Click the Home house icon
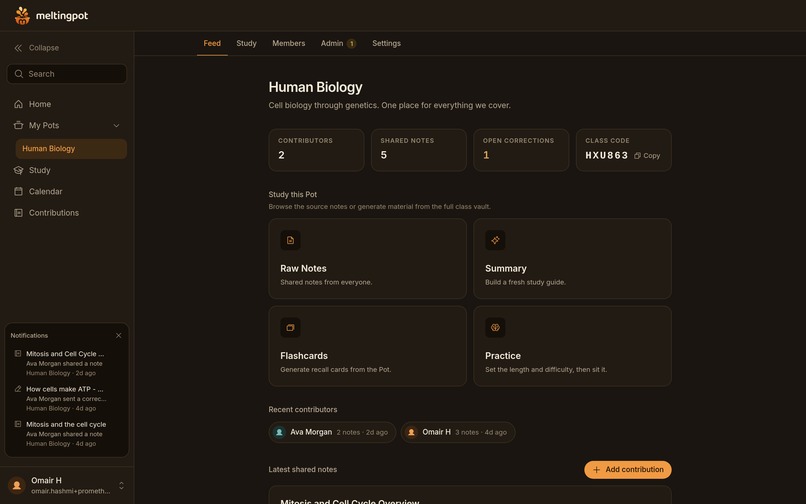This screenshot has width=806, height=504. tap(19, 104)
